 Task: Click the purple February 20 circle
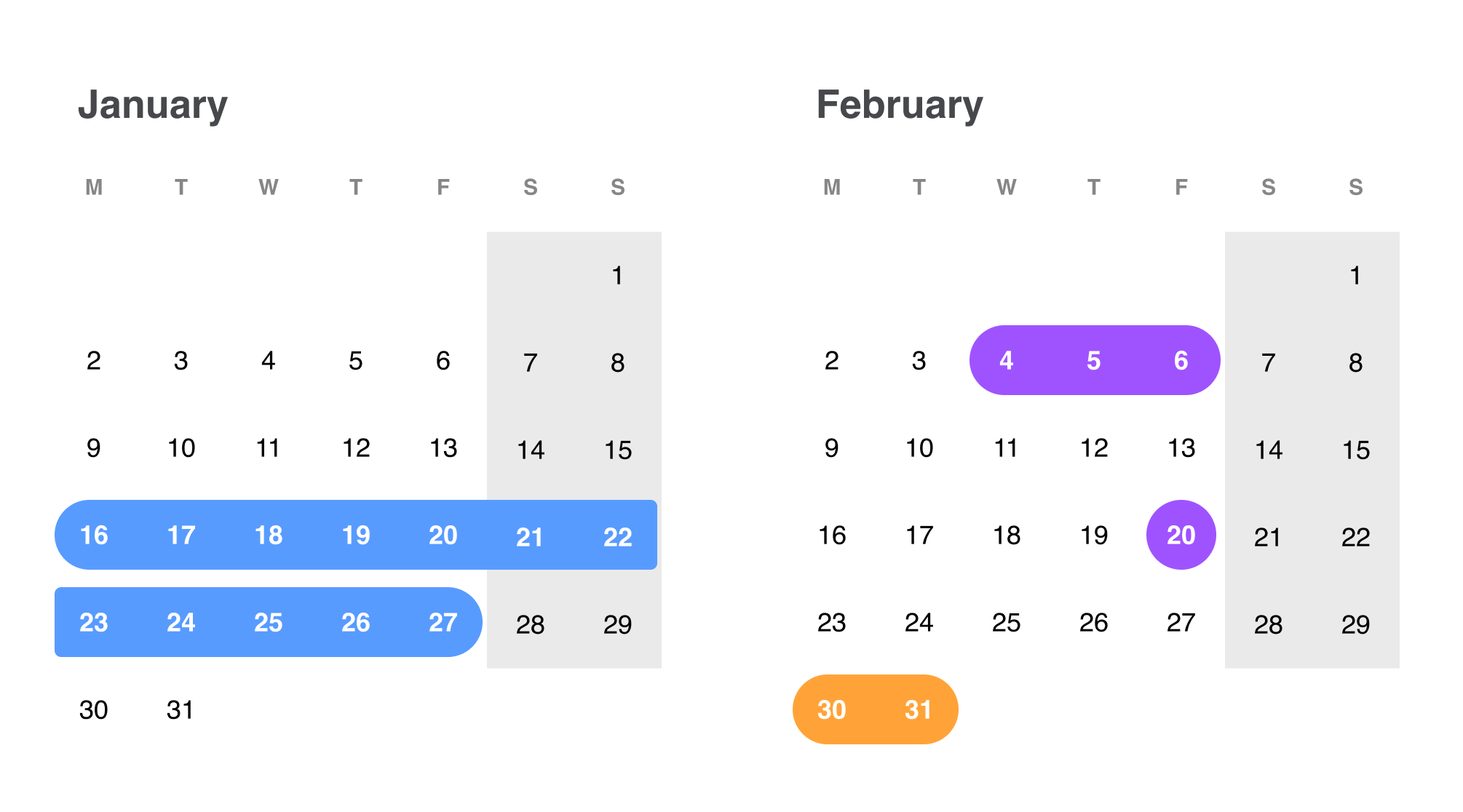1181,535
